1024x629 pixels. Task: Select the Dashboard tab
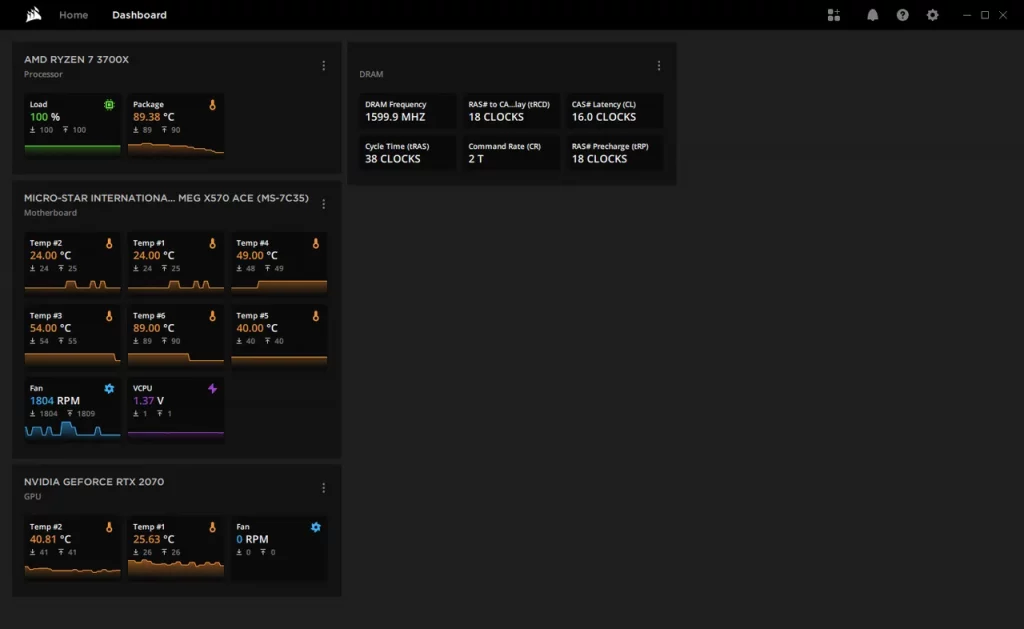click(139, 15)
